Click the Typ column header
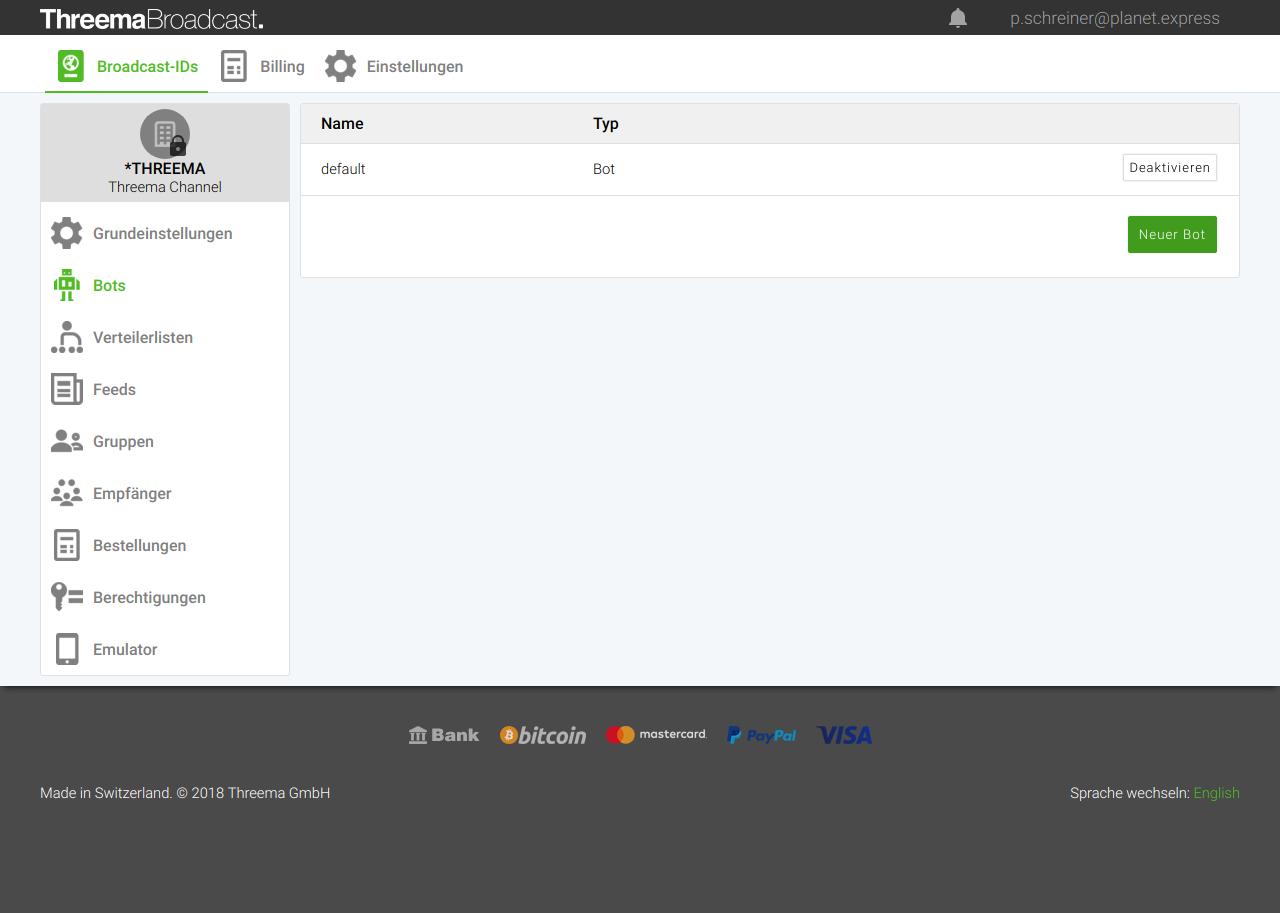 coord(606,123)
